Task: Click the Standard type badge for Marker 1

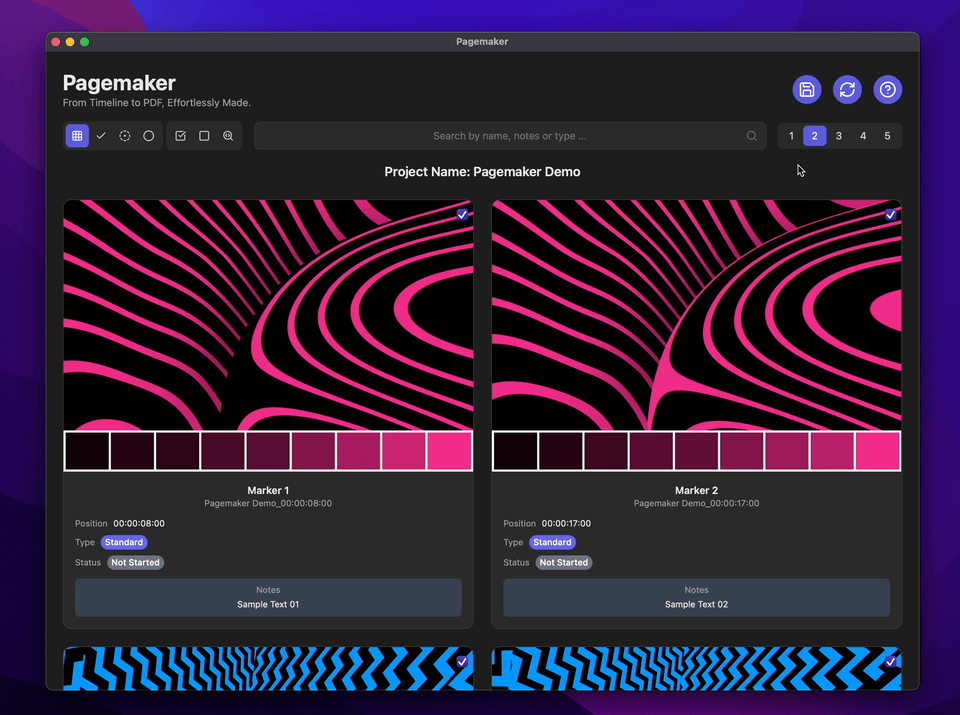Action: (124, 542)
